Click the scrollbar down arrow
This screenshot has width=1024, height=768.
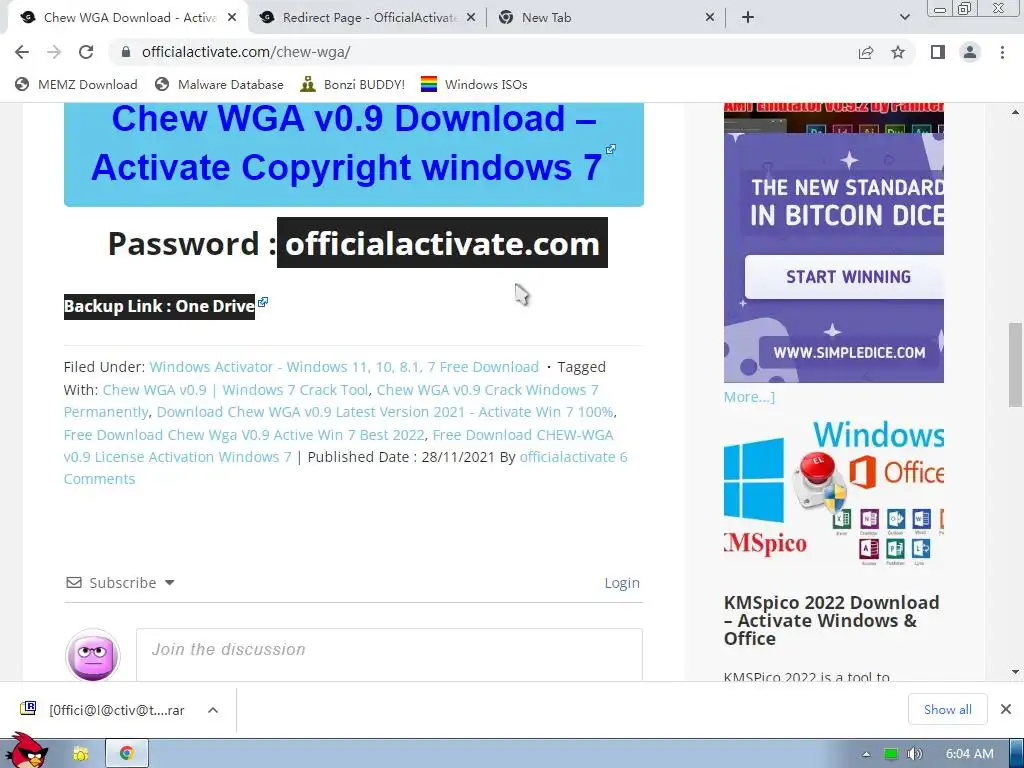(x=1016, y=672)
